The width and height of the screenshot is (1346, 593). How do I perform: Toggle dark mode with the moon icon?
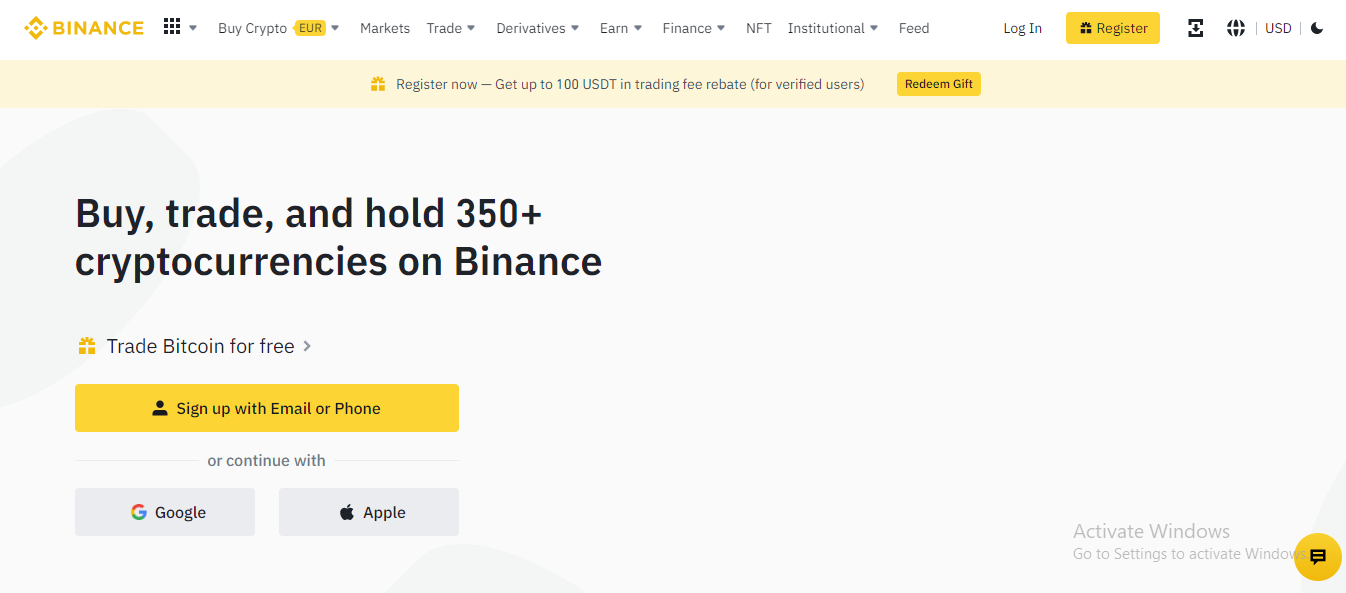click(1317, 28)
